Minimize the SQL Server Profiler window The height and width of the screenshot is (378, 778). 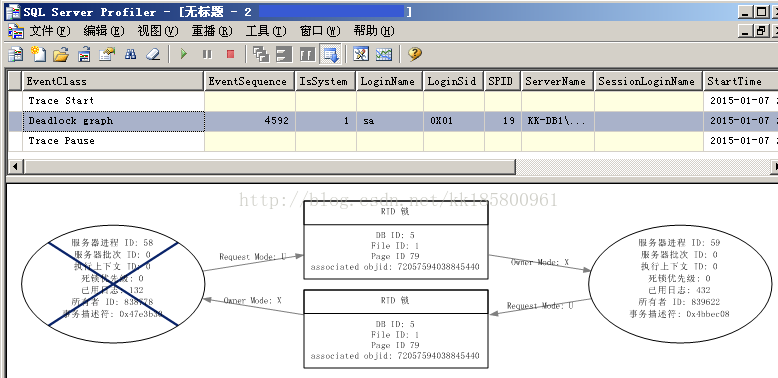click(x=744, y=11)
